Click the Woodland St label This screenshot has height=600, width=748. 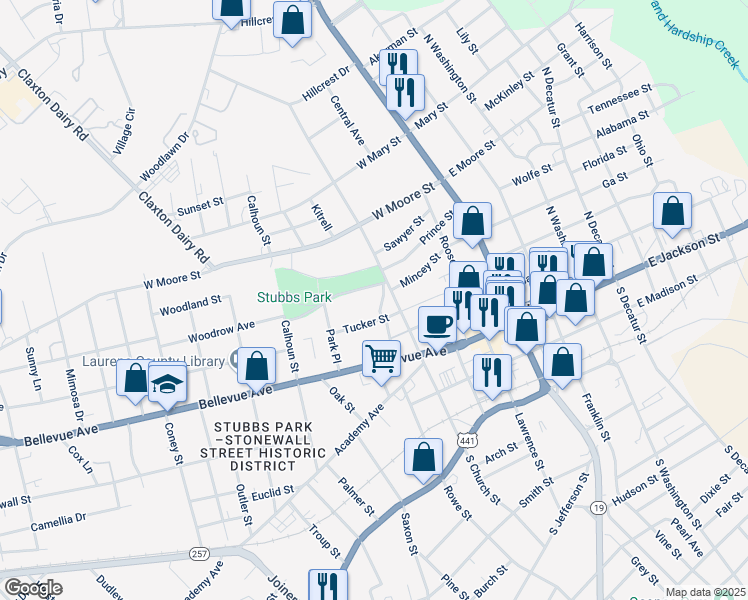click(x=190, y=306)
